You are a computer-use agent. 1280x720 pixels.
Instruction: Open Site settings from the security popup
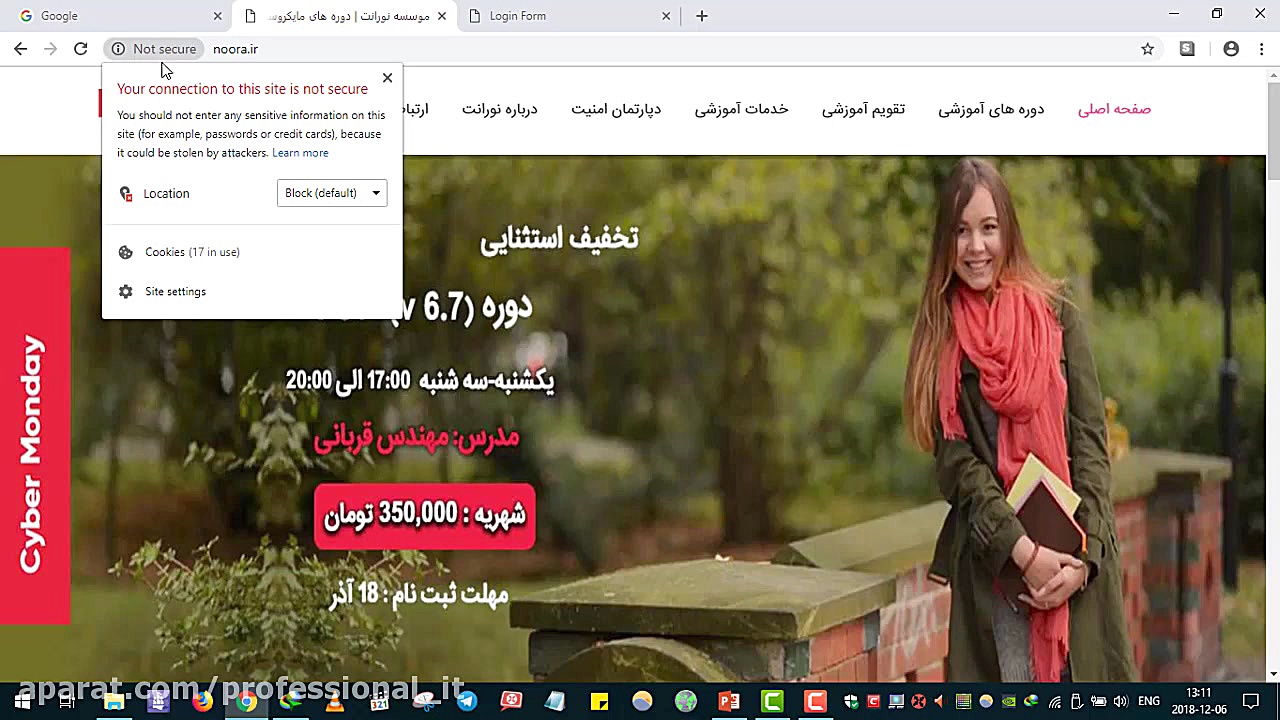(x=175, y=291)
